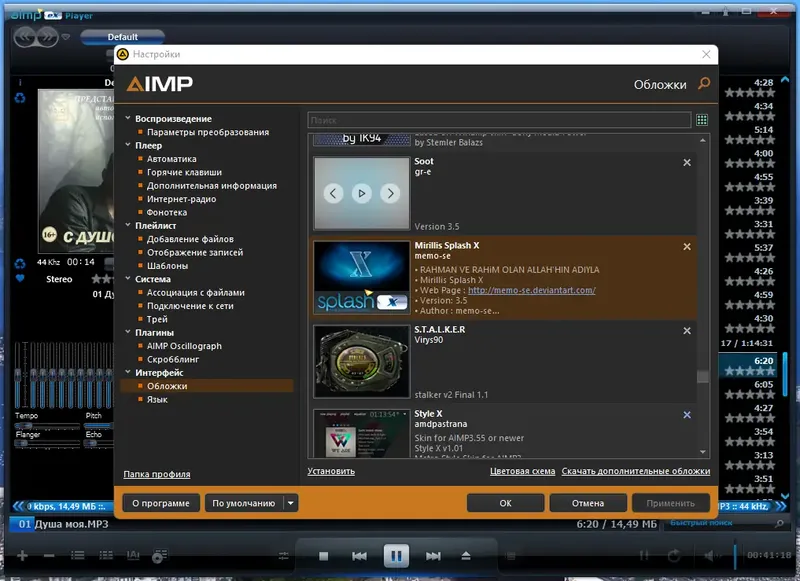
Task: Click the О программе button
Action: click(x=161, y=503)
